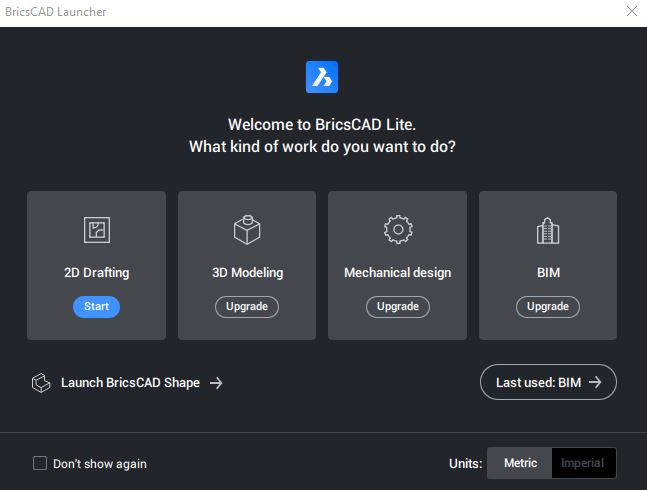This screenshot has width=647, height=490.
Task: Enable Don't show again checkbox
Action: [x=40, y=463]
